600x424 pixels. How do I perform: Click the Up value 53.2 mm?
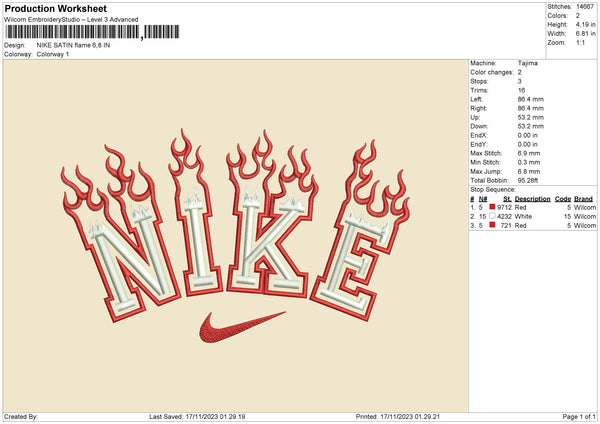(531, 117)
